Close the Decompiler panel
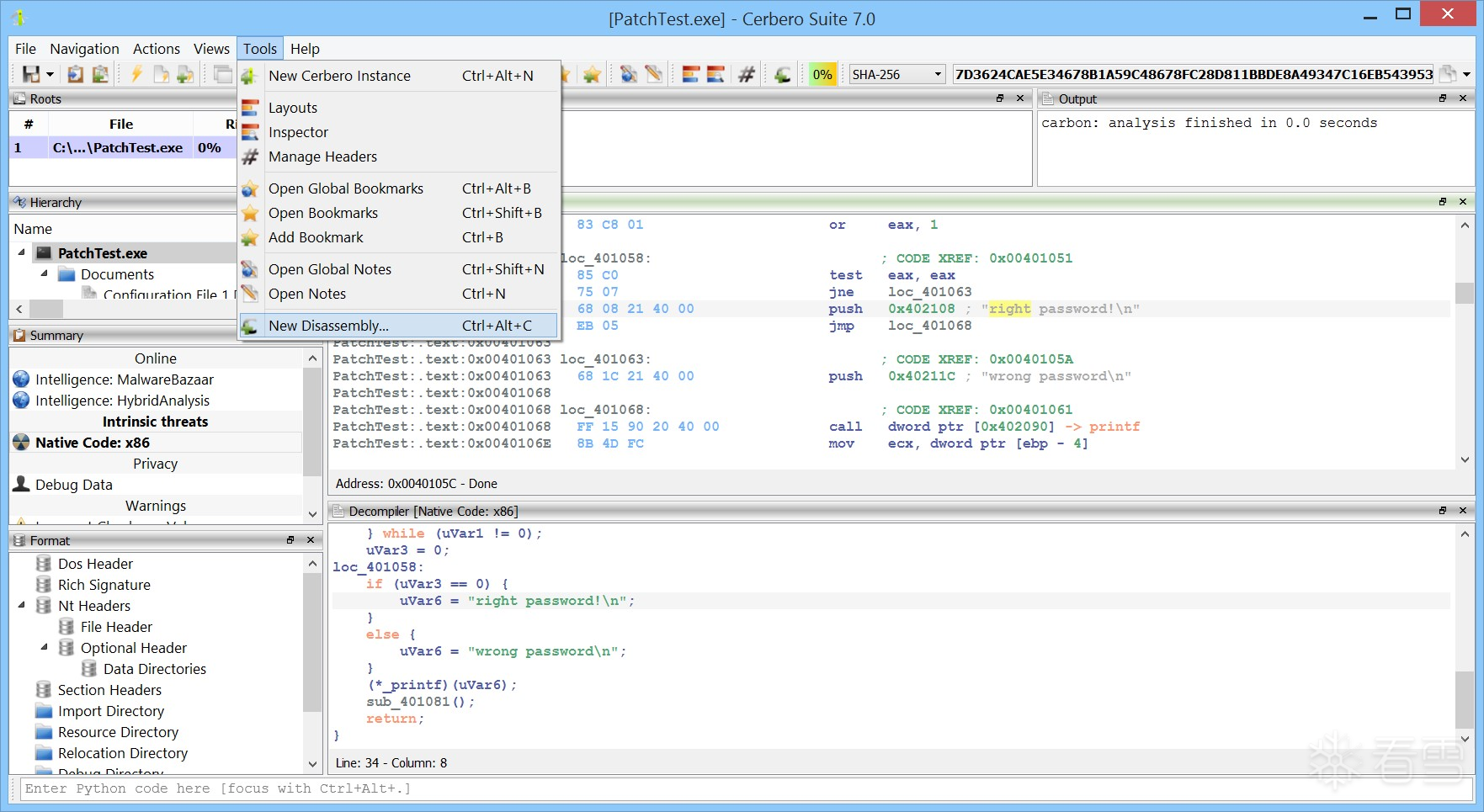The width and height of the screenshot is (1484, 812). coord(1463,511)
